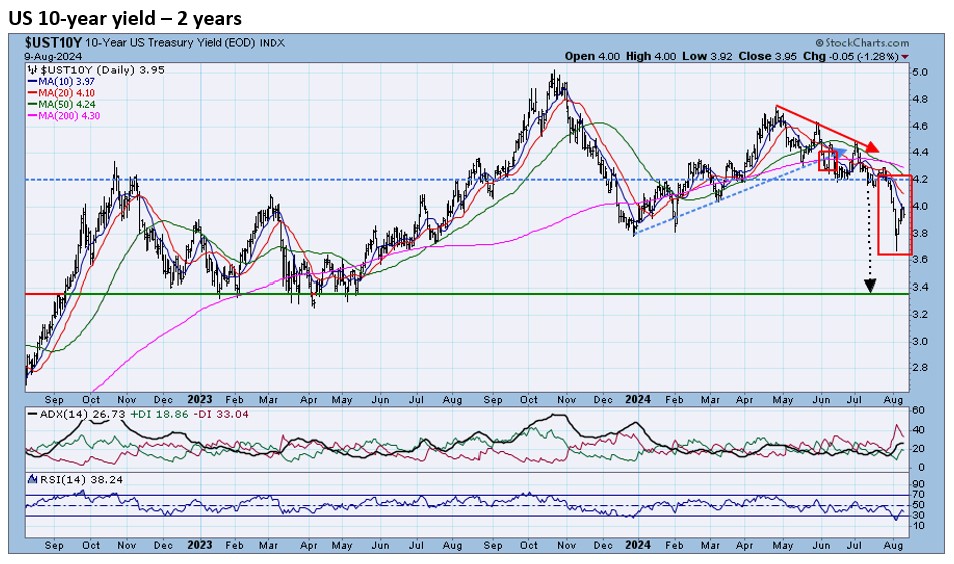Click the 4.4 yield axis label
The width and height of the screenshot is (954, 564).
(921, 152)
